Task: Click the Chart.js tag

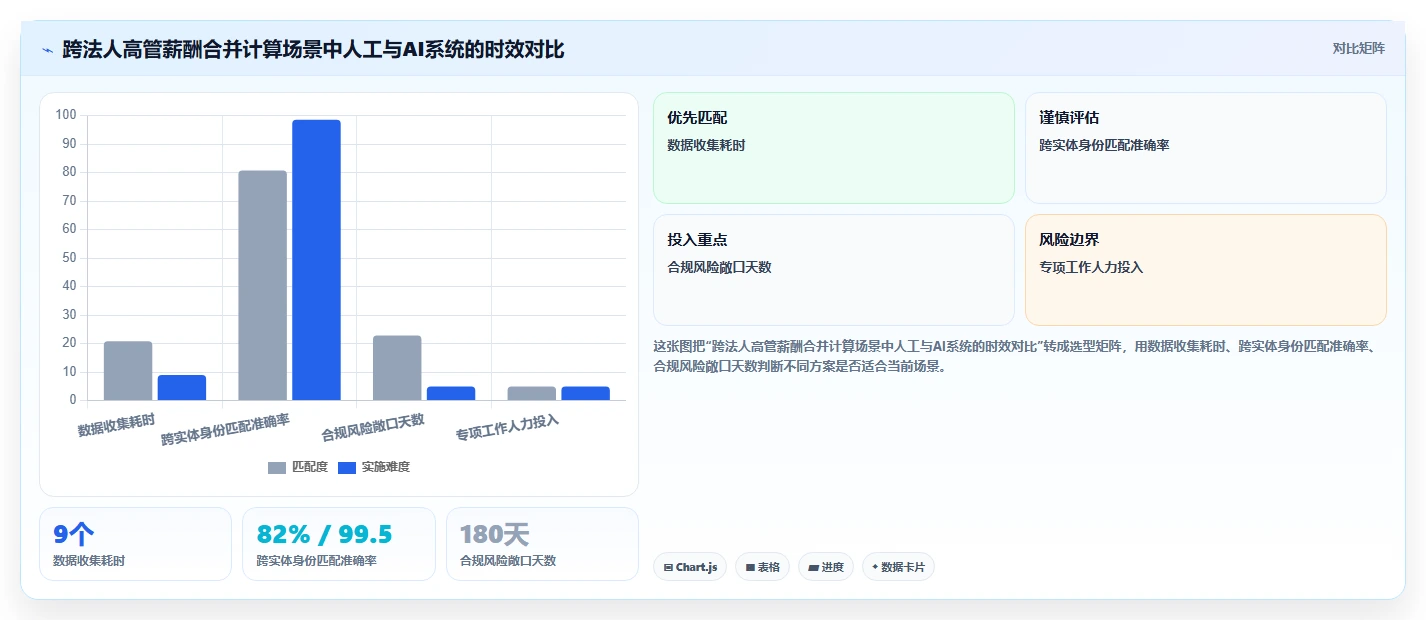Action: 690,567
